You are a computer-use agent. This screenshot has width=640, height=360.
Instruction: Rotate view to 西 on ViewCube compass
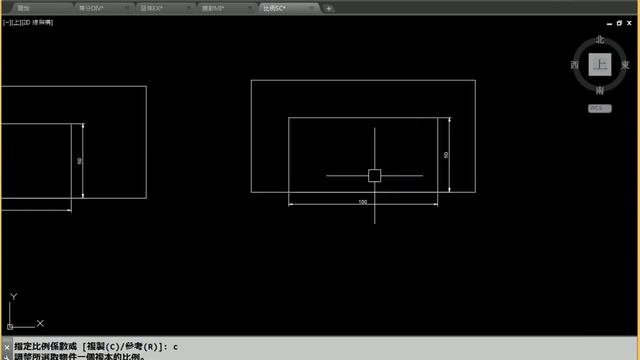click(x=575, y=65)
